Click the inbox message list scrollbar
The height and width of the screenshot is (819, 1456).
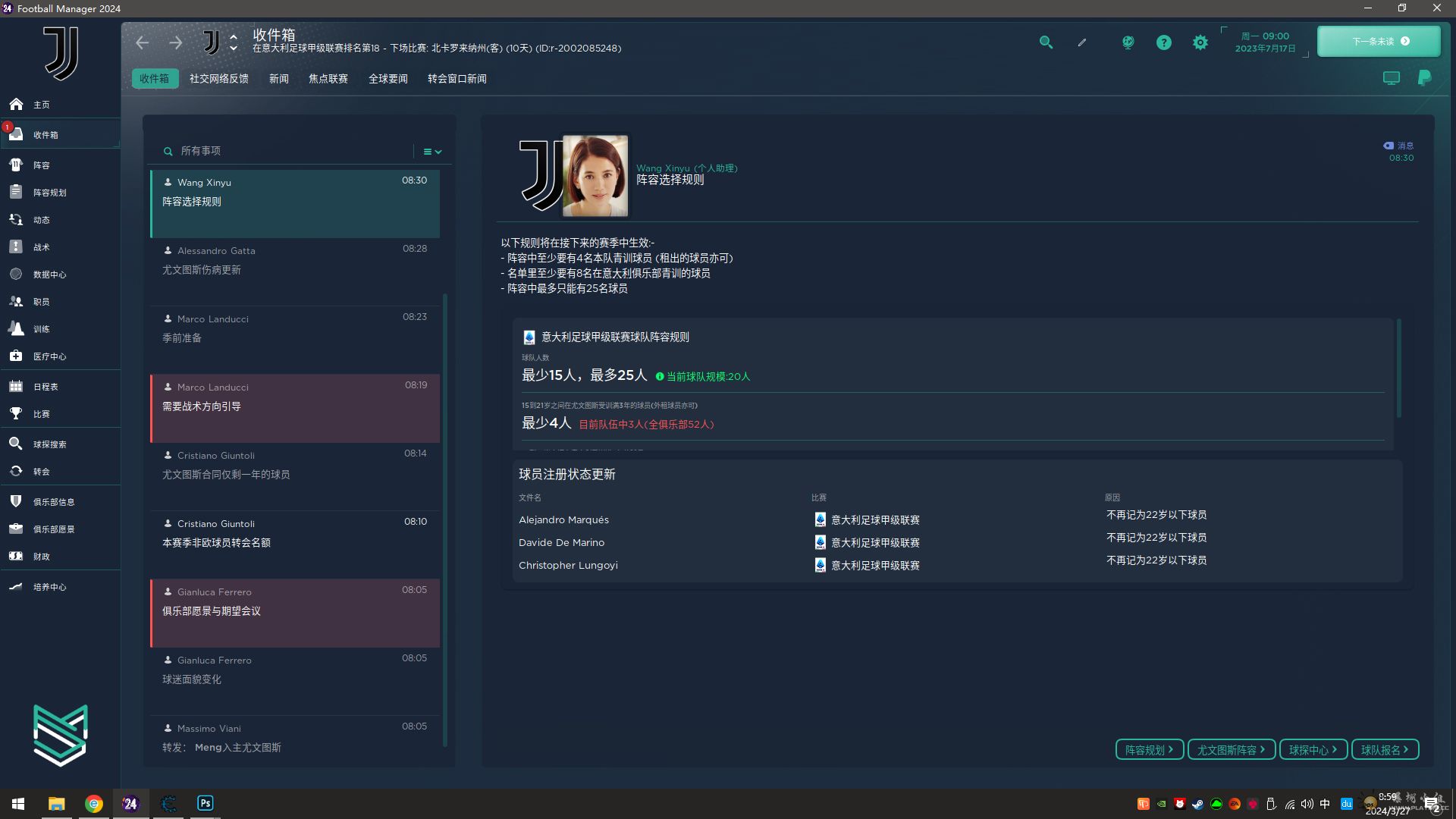[445, 519]
